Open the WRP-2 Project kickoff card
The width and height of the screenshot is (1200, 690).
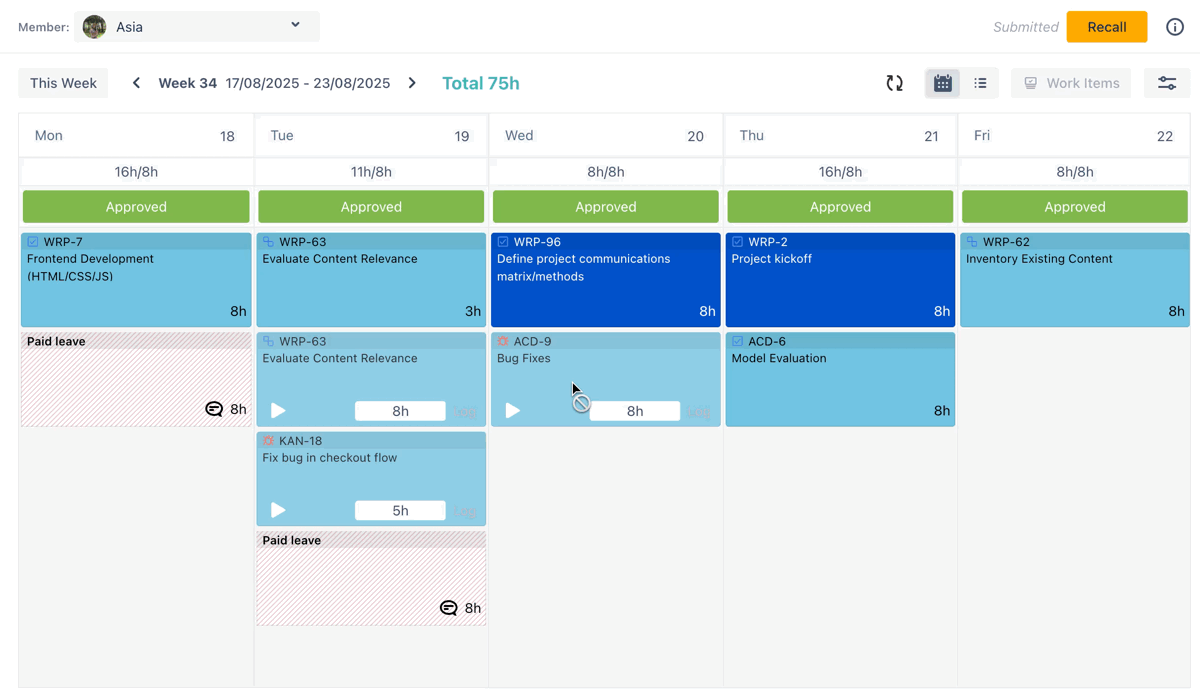click(x=839, y=280)
